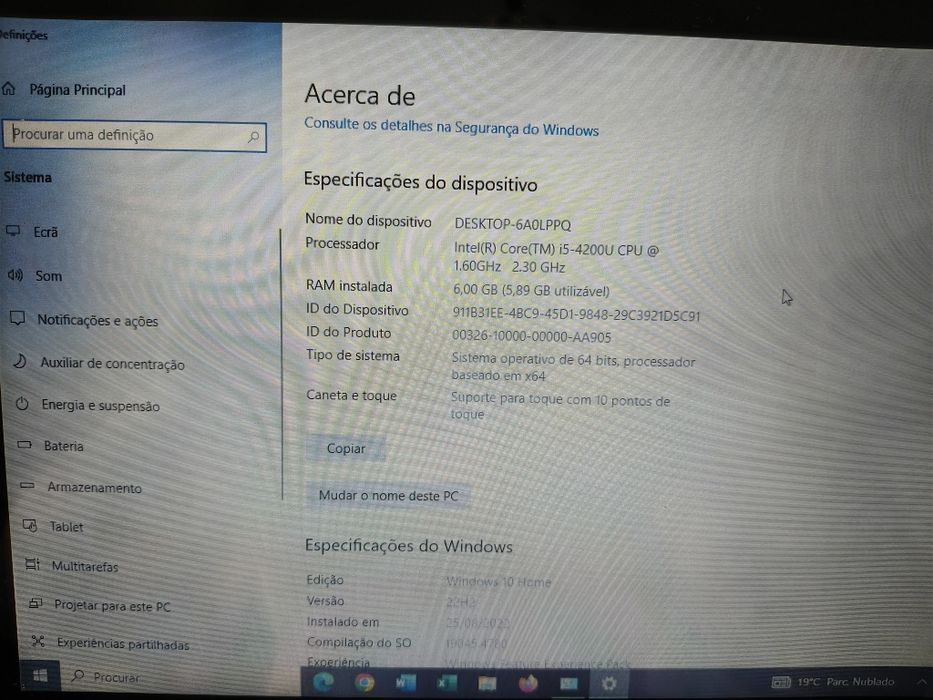This screenshot has width=933, height=700.
Task: Launch Microsoft Word from taskbar
Action: tap(406, 682)
